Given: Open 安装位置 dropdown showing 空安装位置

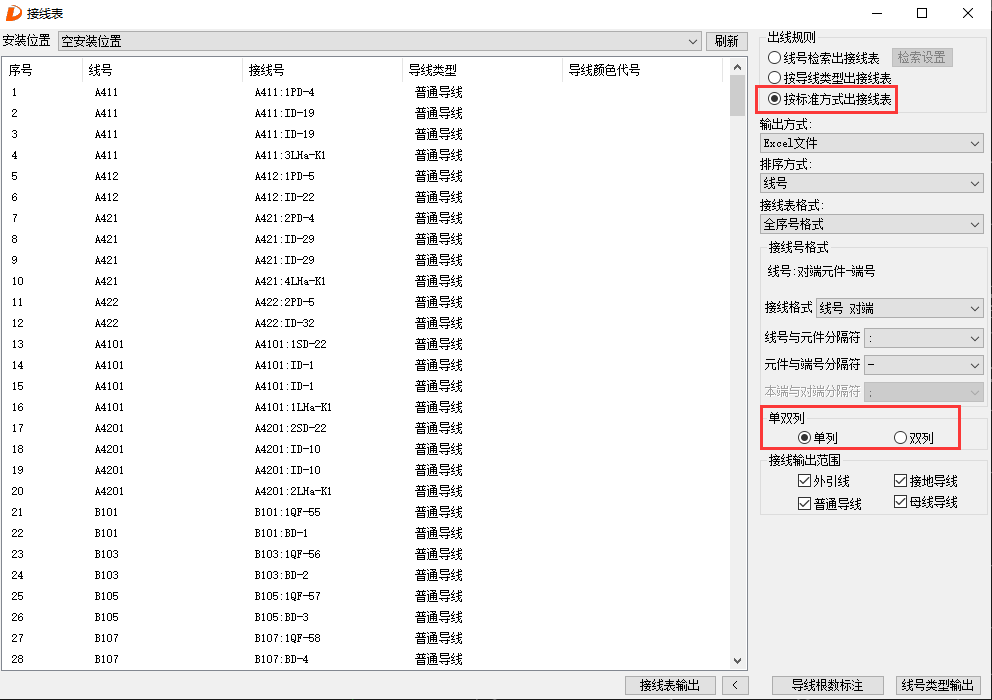Looking at the screenshot, I should 380,41.
